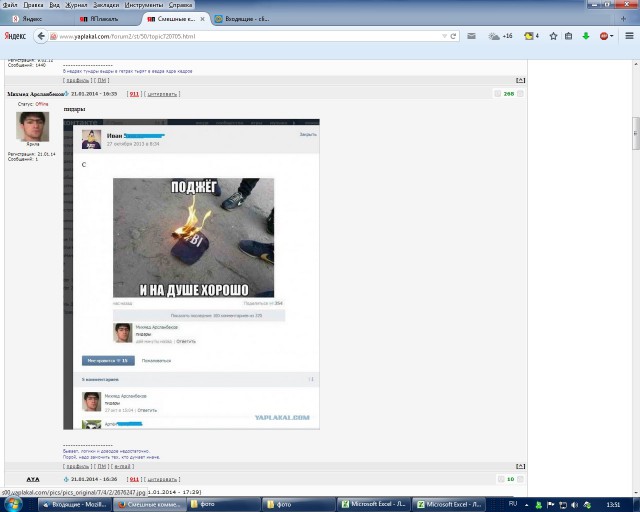Switch to Входящие - Mozilla taskbar window

[74, 505]
